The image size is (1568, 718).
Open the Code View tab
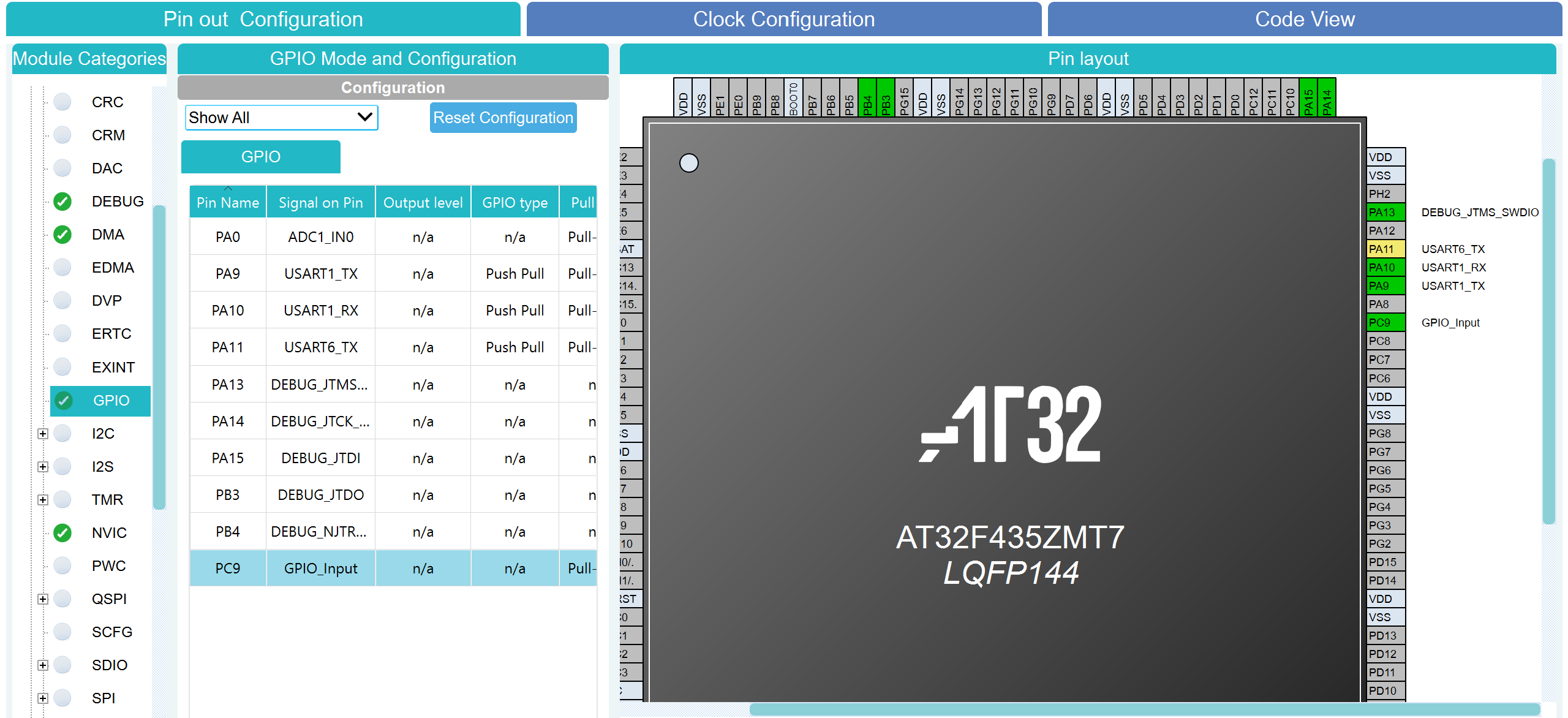1305,19
